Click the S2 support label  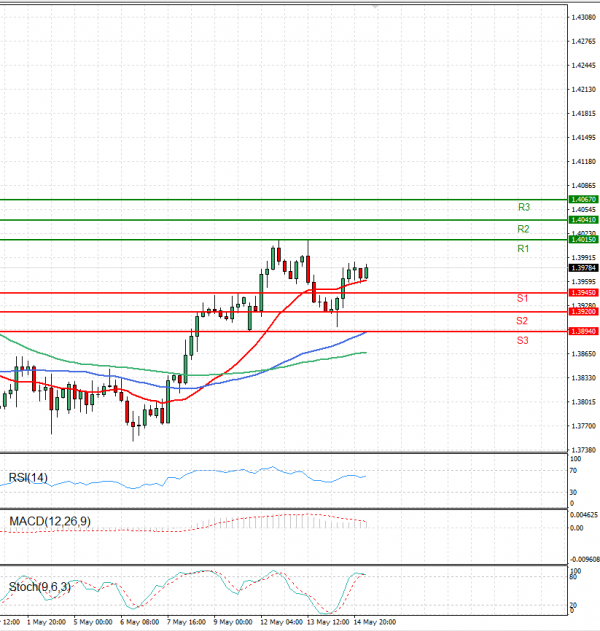pyautogui.click(x=522, y=321)
